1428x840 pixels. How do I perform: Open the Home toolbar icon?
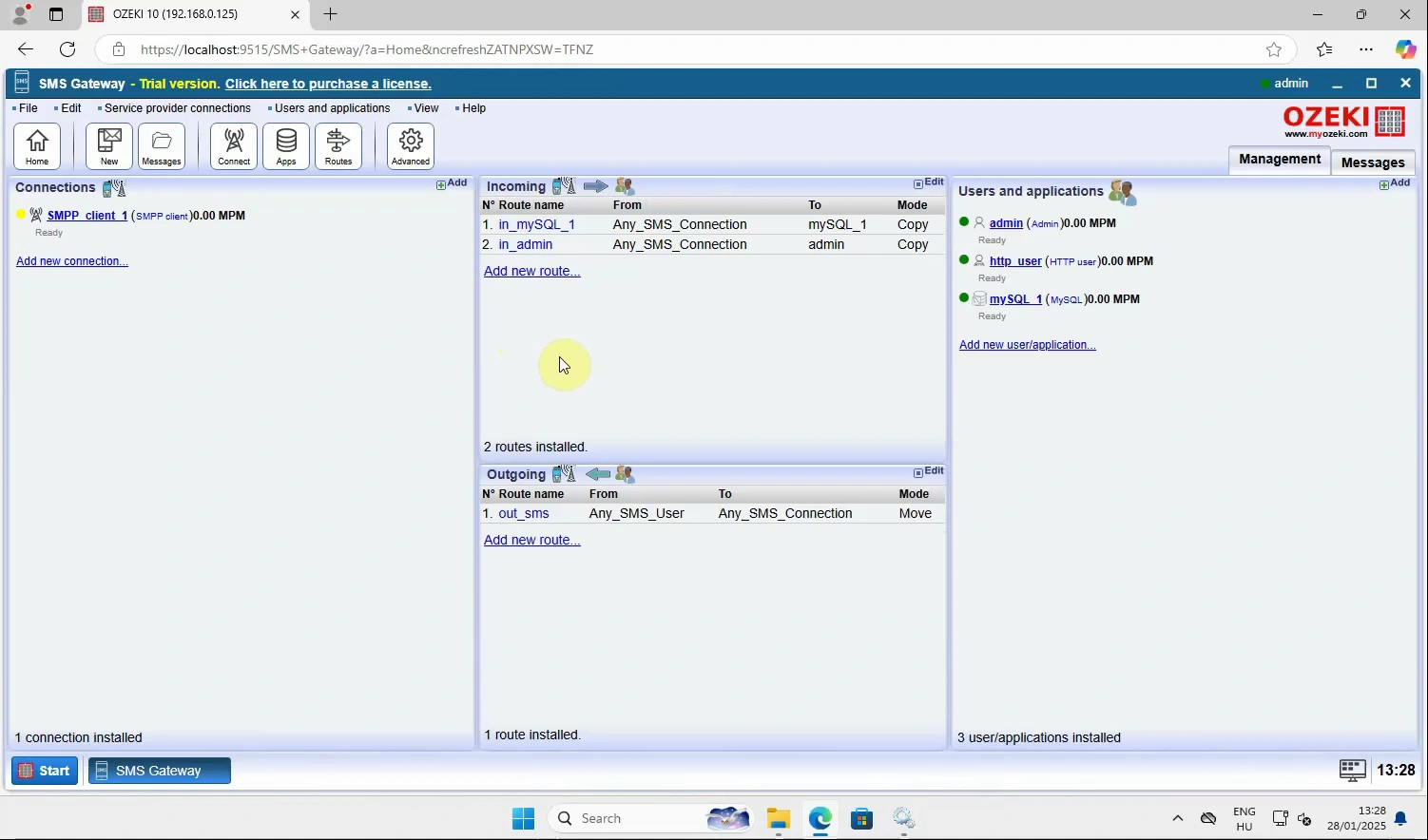click(37, 146)
